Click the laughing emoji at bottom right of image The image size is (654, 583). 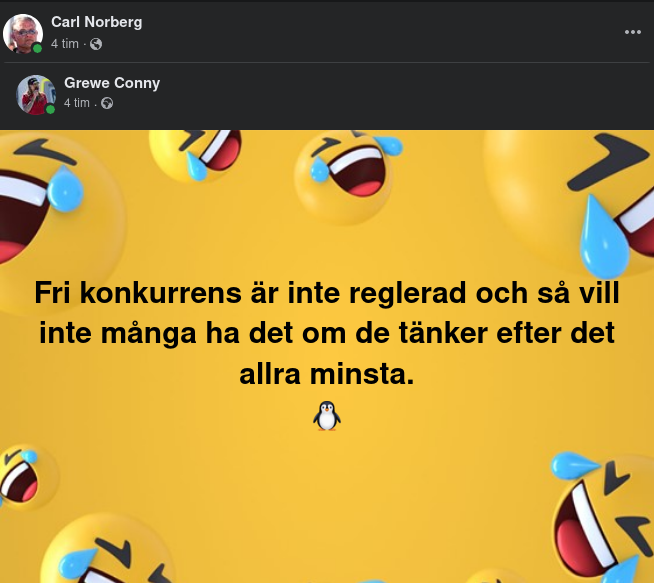tap(603, 517)
